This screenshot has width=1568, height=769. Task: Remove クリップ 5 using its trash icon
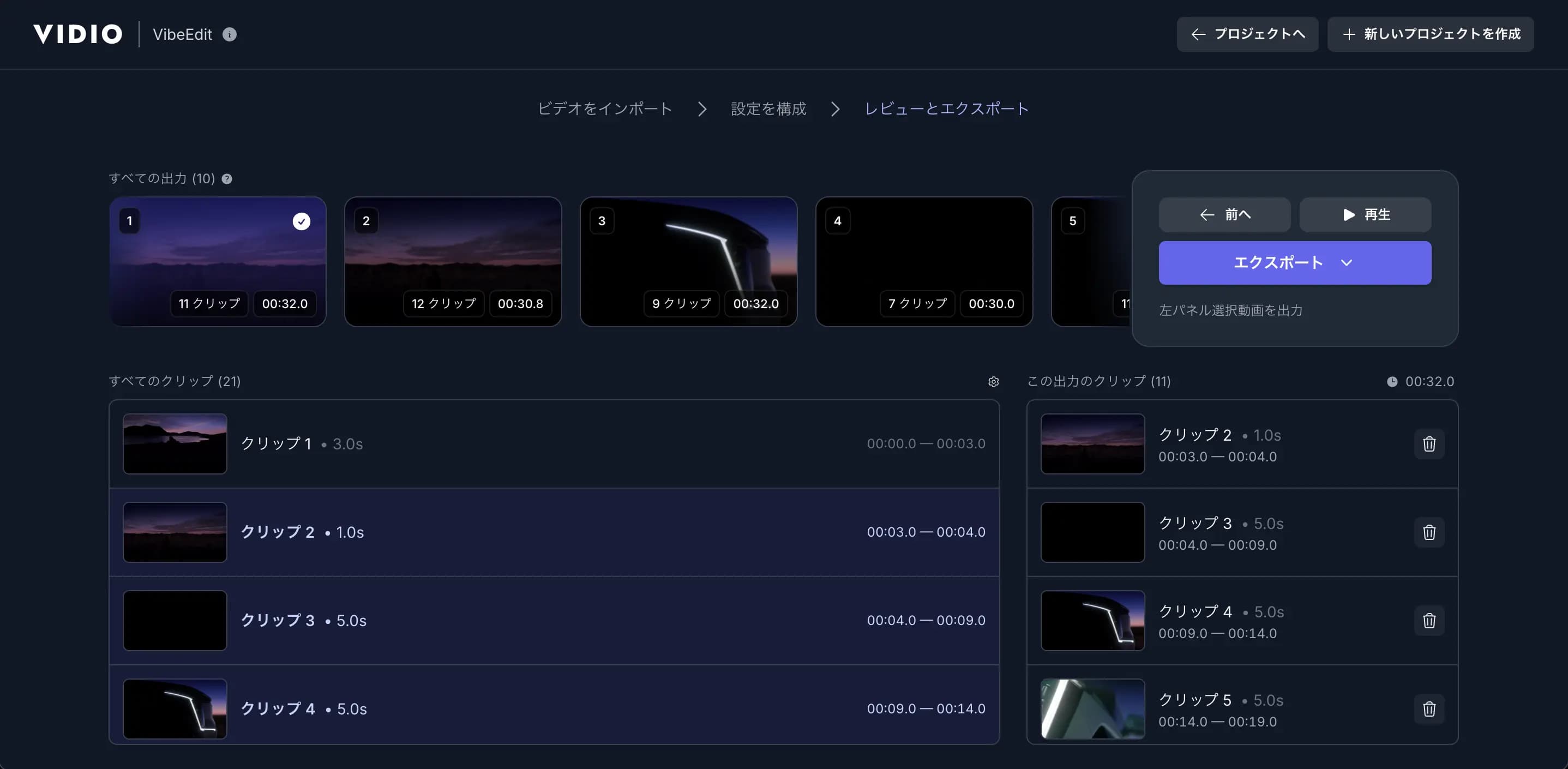coord(1428,708)
